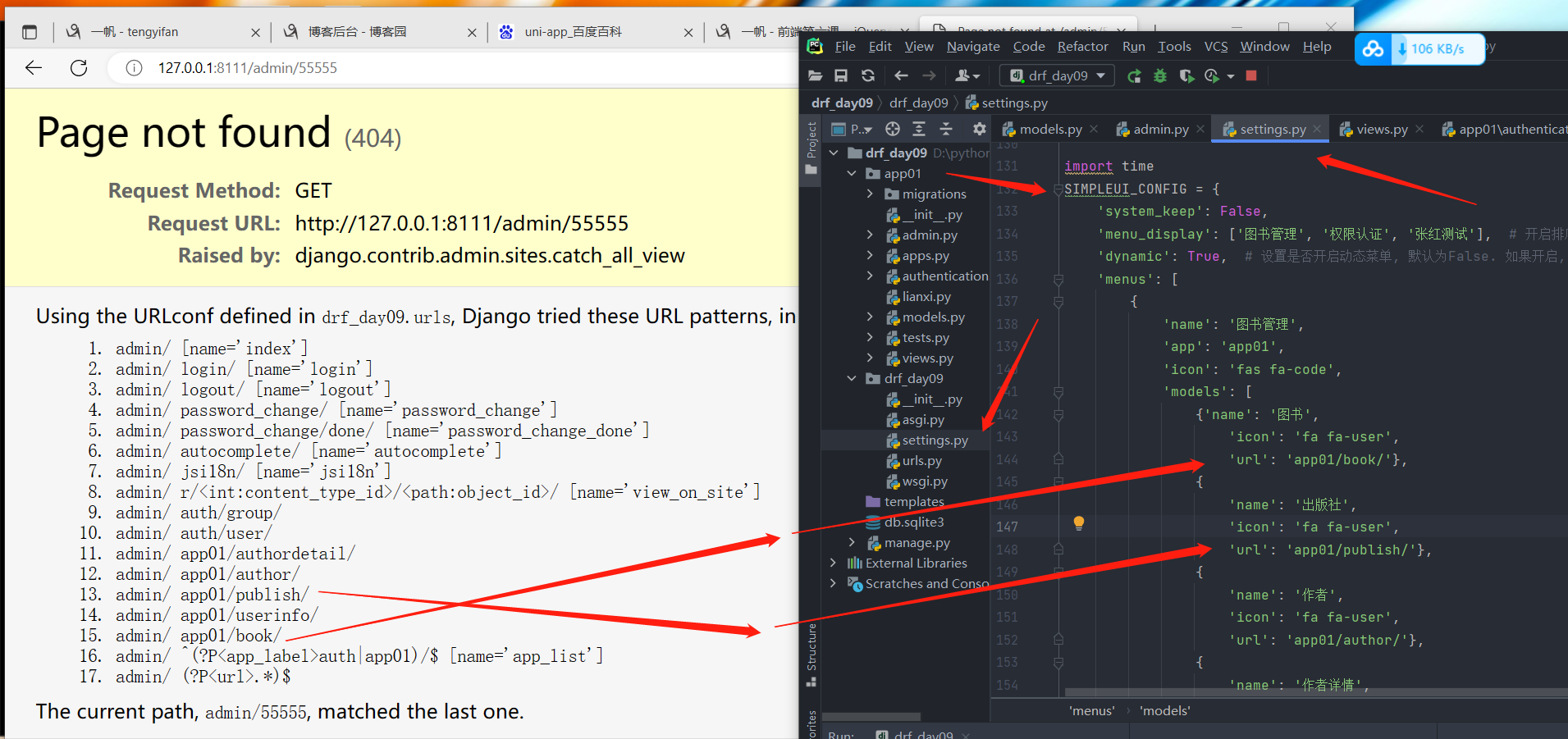The height and width of the screenshot is (739, 1568).
Task: Close the '一帆 - tengyifan' browser tab
Action: point(255,33)
